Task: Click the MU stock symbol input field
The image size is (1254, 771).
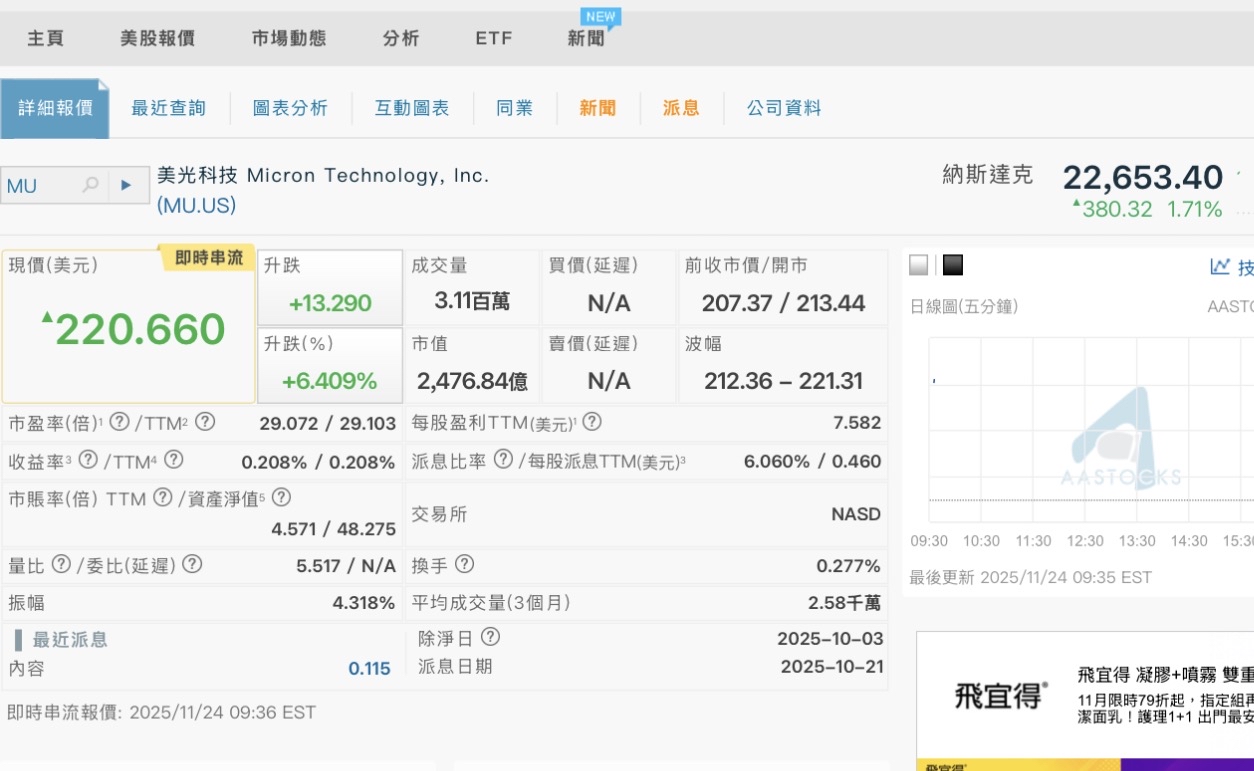Action: (40, 186)
